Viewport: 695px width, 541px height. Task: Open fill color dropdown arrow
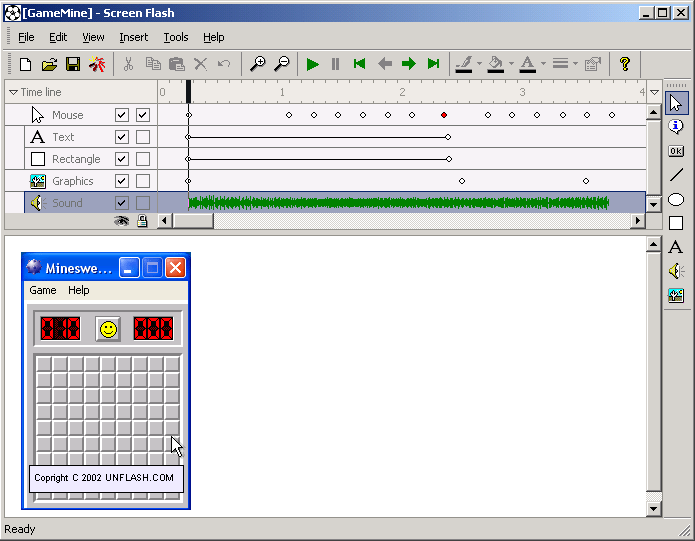coord(511,64)
